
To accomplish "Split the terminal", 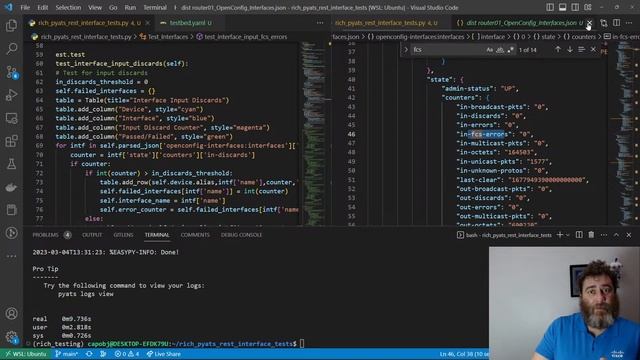I will click(x=579, y=235).
